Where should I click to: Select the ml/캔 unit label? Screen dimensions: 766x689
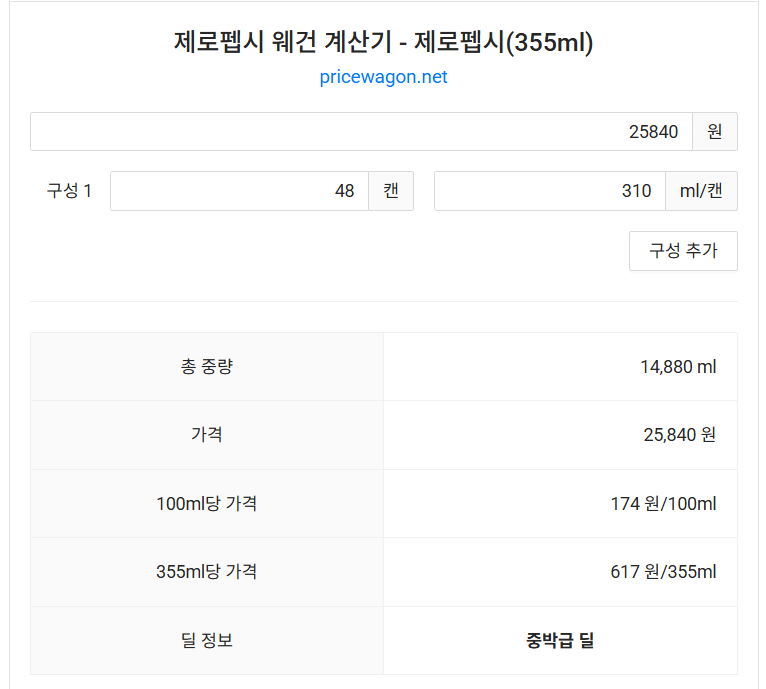click(x=701, y=191)
